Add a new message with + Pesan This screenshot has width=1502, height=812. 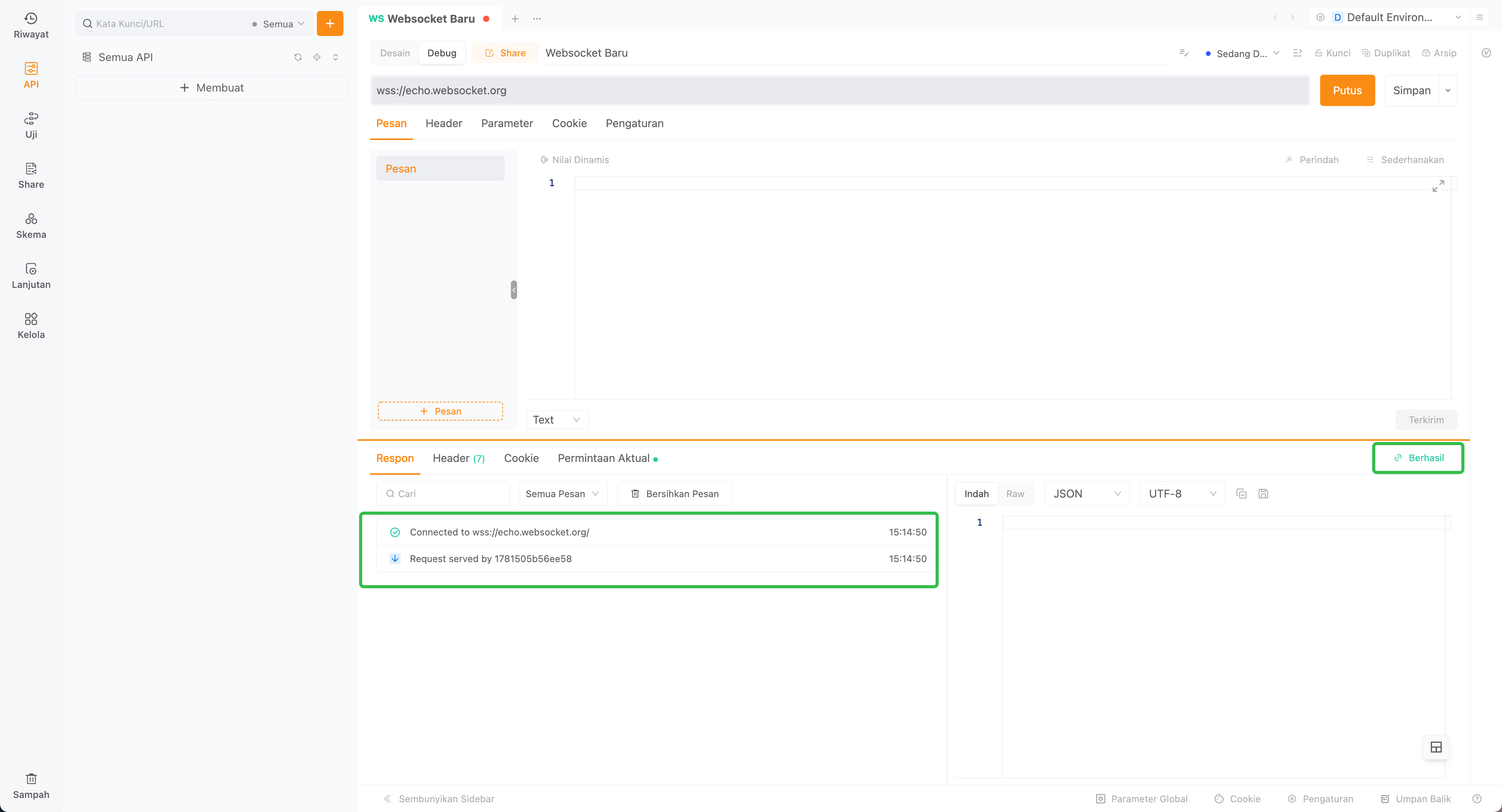point(440,411)
